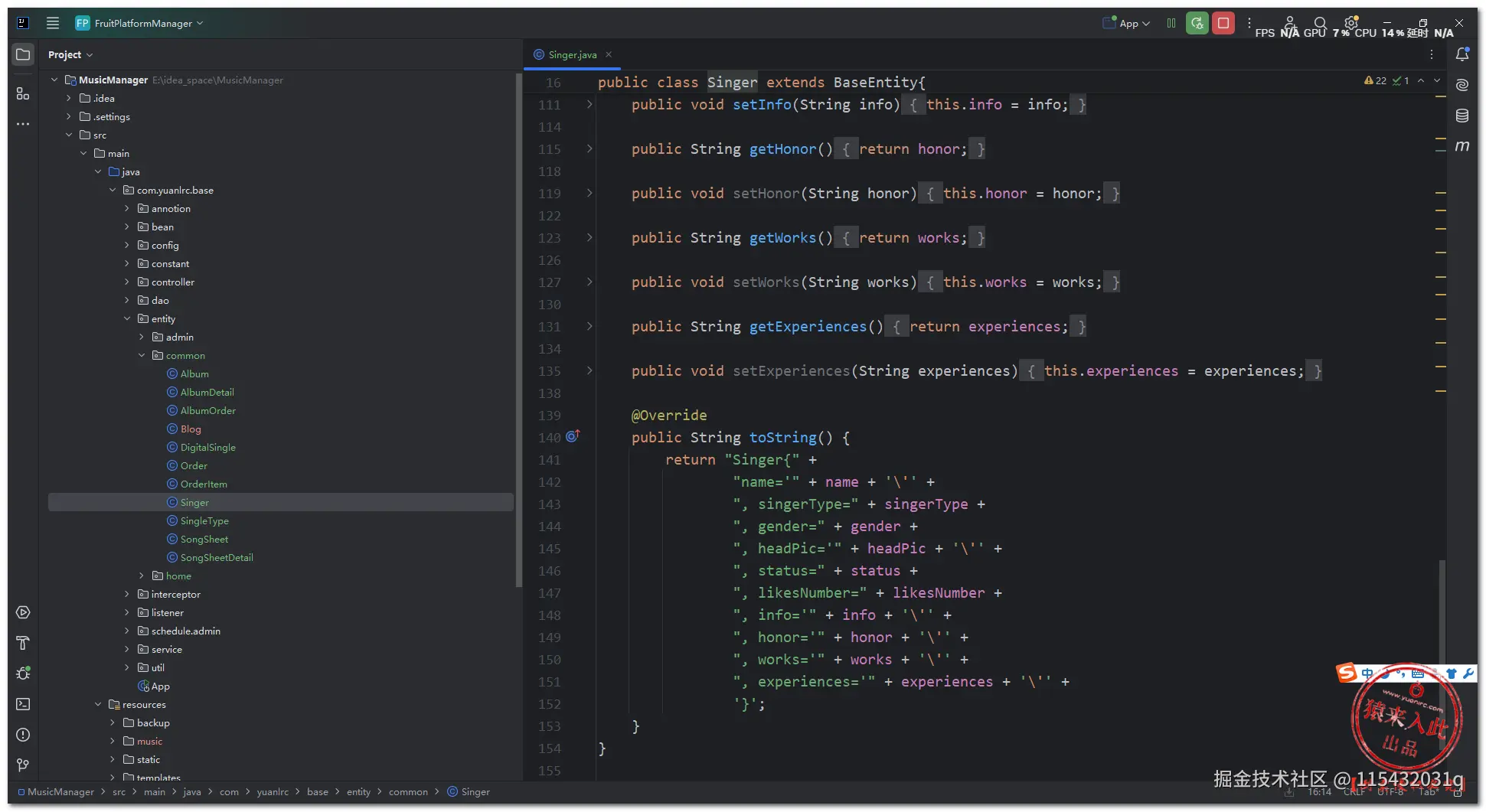Select the music resources folder
The height and width of the screenshot is (812, 1486).
[149, 741]
